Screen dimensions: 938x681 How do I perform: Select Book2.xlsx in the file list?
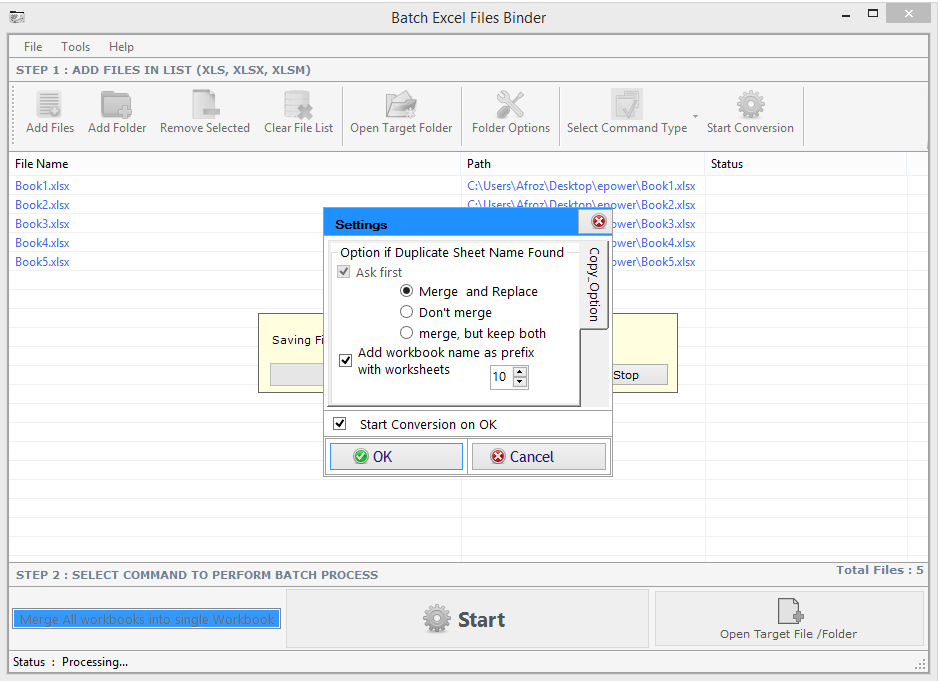[42, 205]
